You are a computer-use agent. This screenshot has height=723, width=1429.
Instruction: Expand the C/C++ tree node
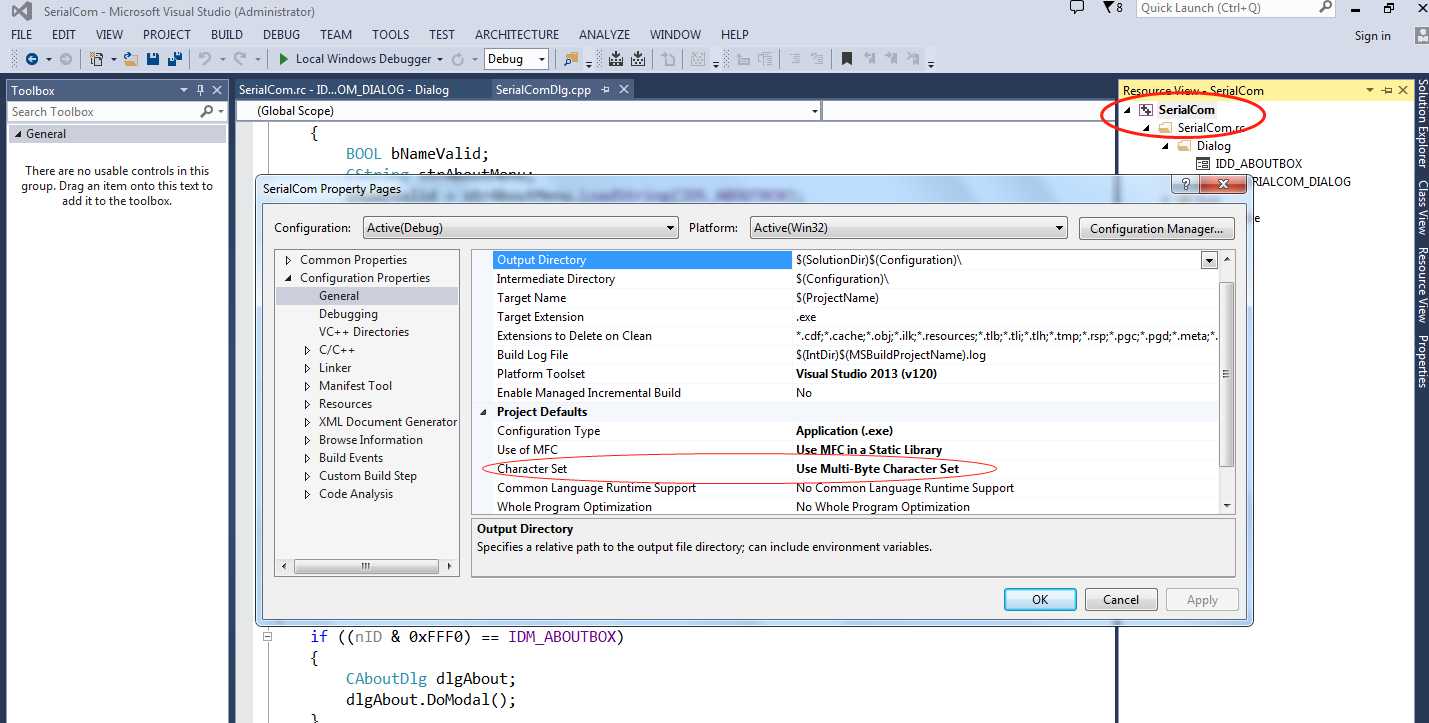(308, 350)
